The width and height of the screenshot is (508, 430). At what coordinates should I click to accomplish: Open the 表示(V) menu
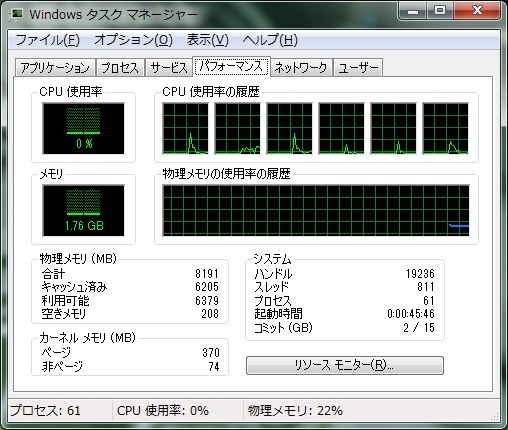207,40
